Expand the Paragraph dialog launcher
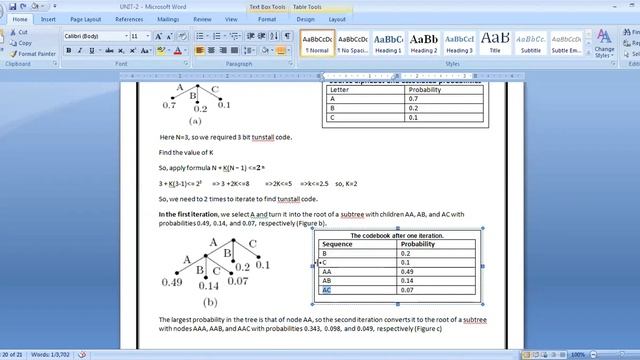 coord(291,64)
